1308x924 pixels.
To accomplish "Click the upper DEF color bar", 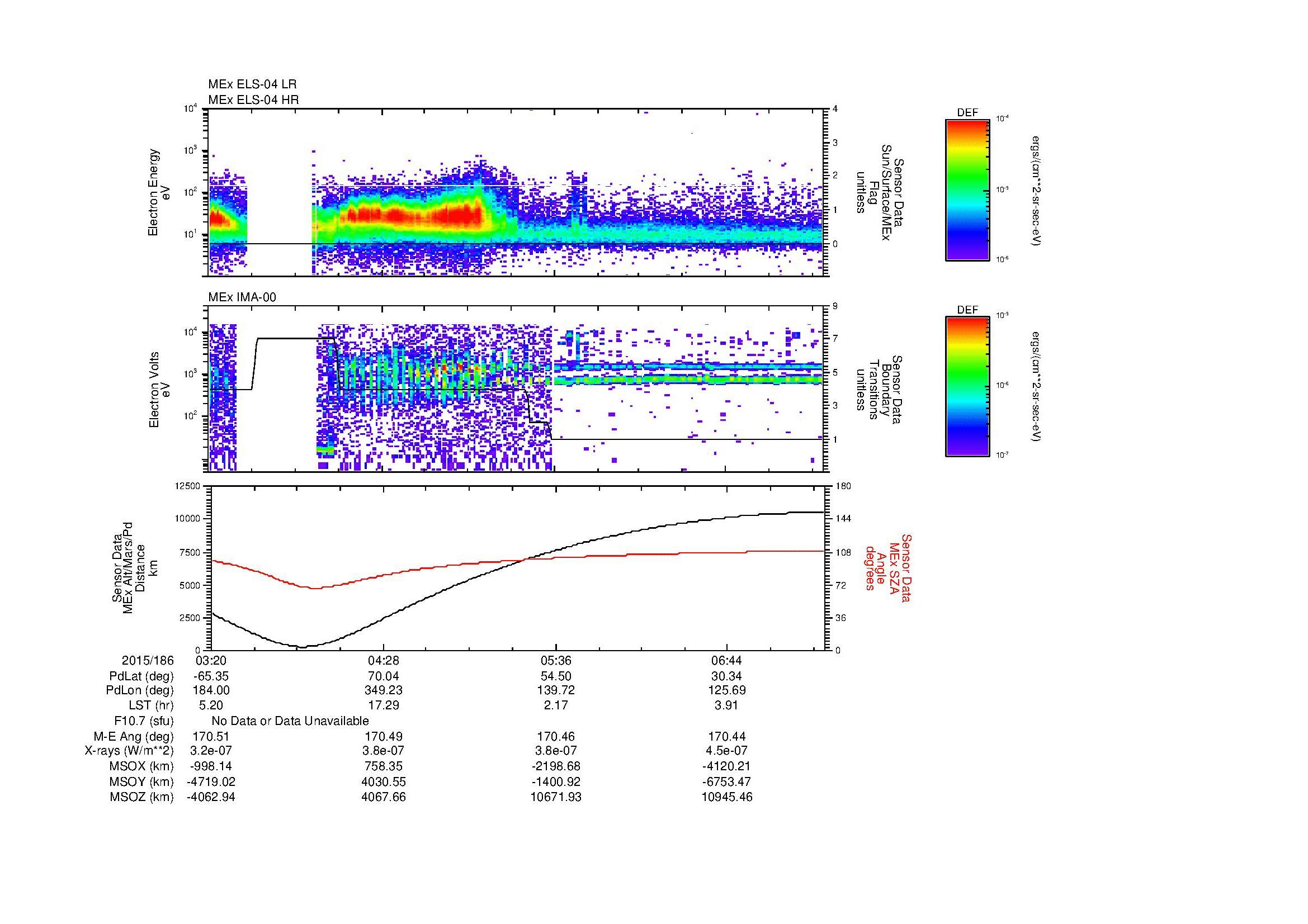I will pos(967,189).
